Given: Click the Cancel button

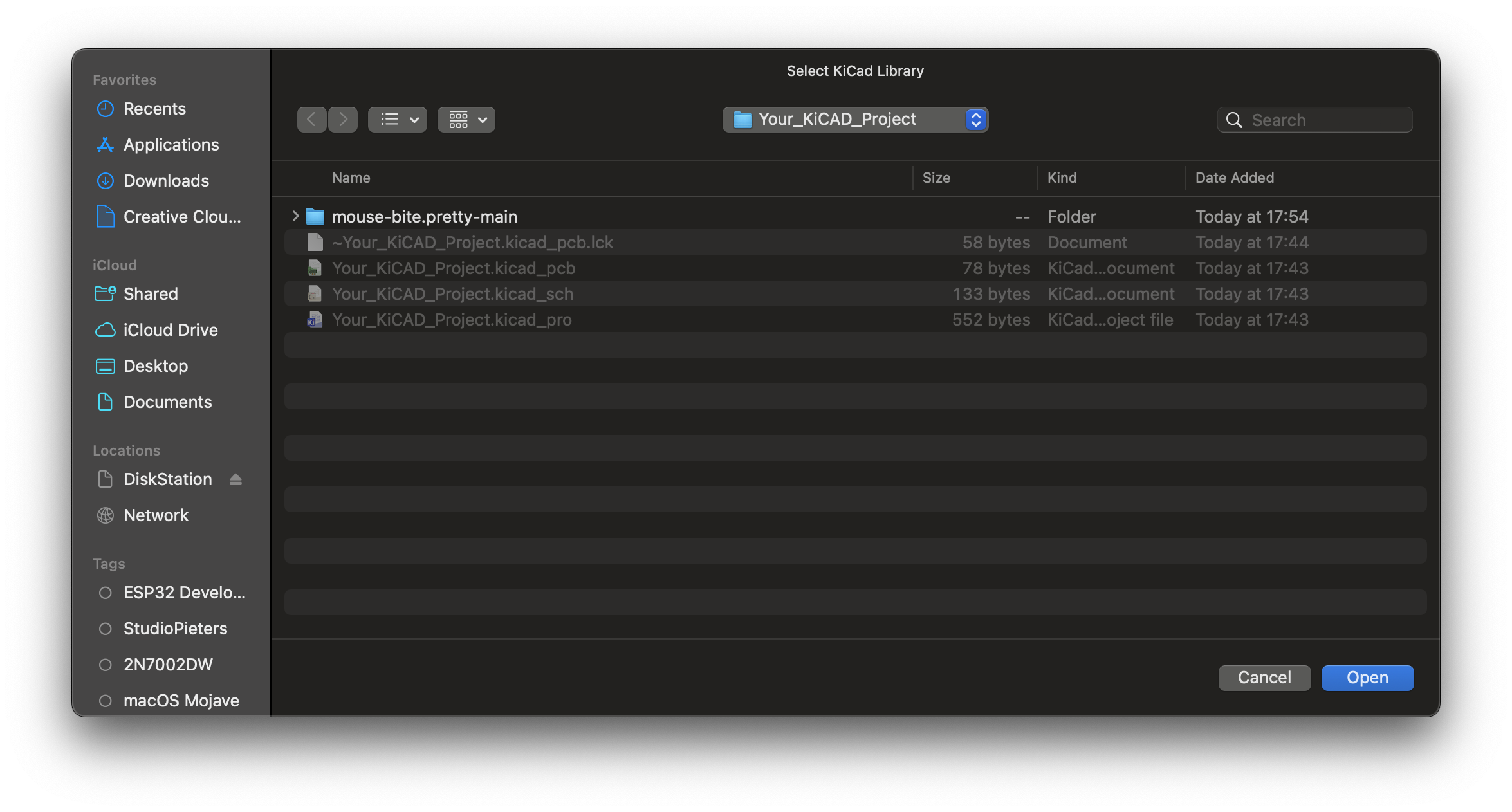Looking at the screenshot, I should click(1264, 678).
